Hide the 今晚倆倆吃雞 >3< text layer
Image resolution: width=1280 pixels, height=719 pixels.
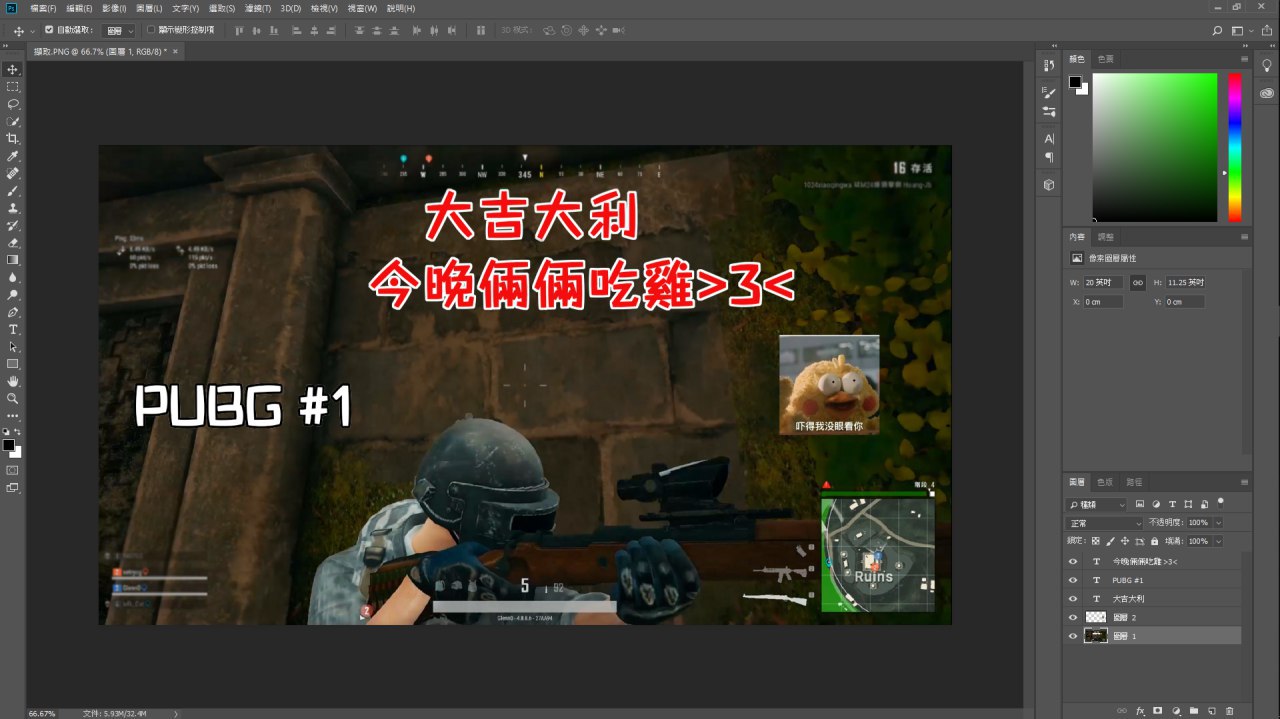tap(1073, 562)
